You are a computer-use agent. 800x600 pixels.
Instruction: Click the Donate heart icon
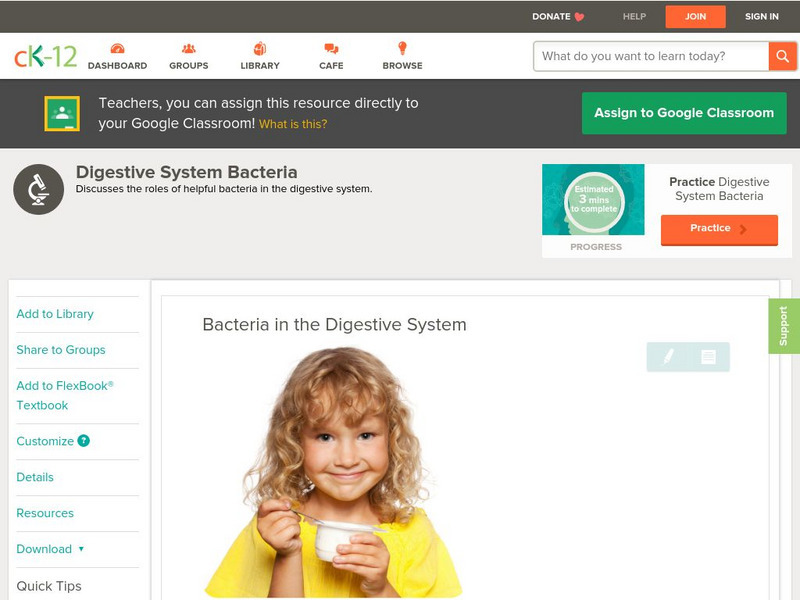[x=579, y=17]
